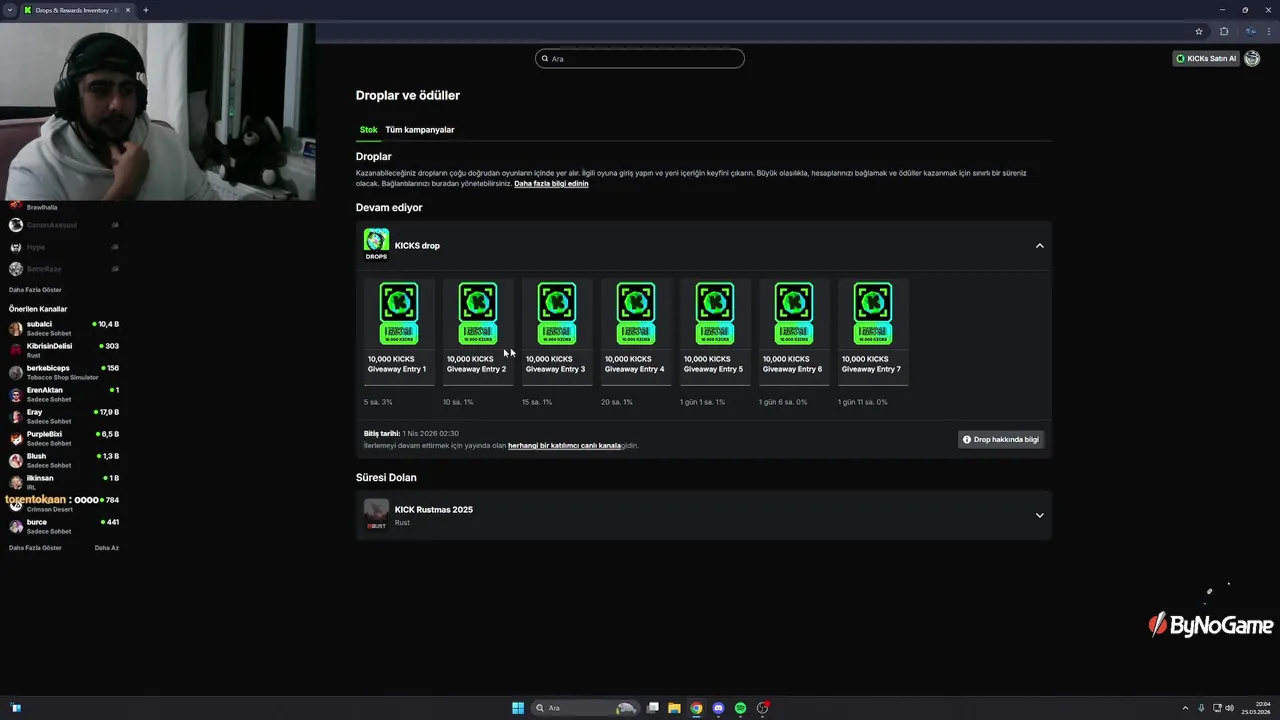Open the browser extensions puzzle icon
1280x720 pixels.
click(1224, 31)
